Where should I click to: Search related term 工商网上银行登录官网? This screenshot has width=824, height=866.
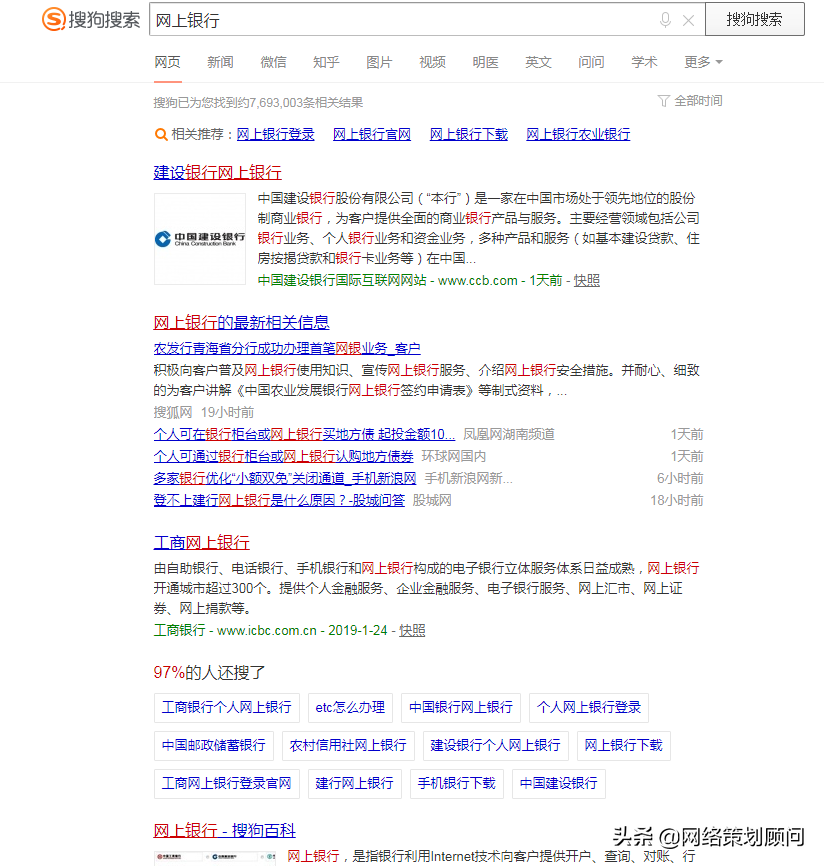click(227, 784)
